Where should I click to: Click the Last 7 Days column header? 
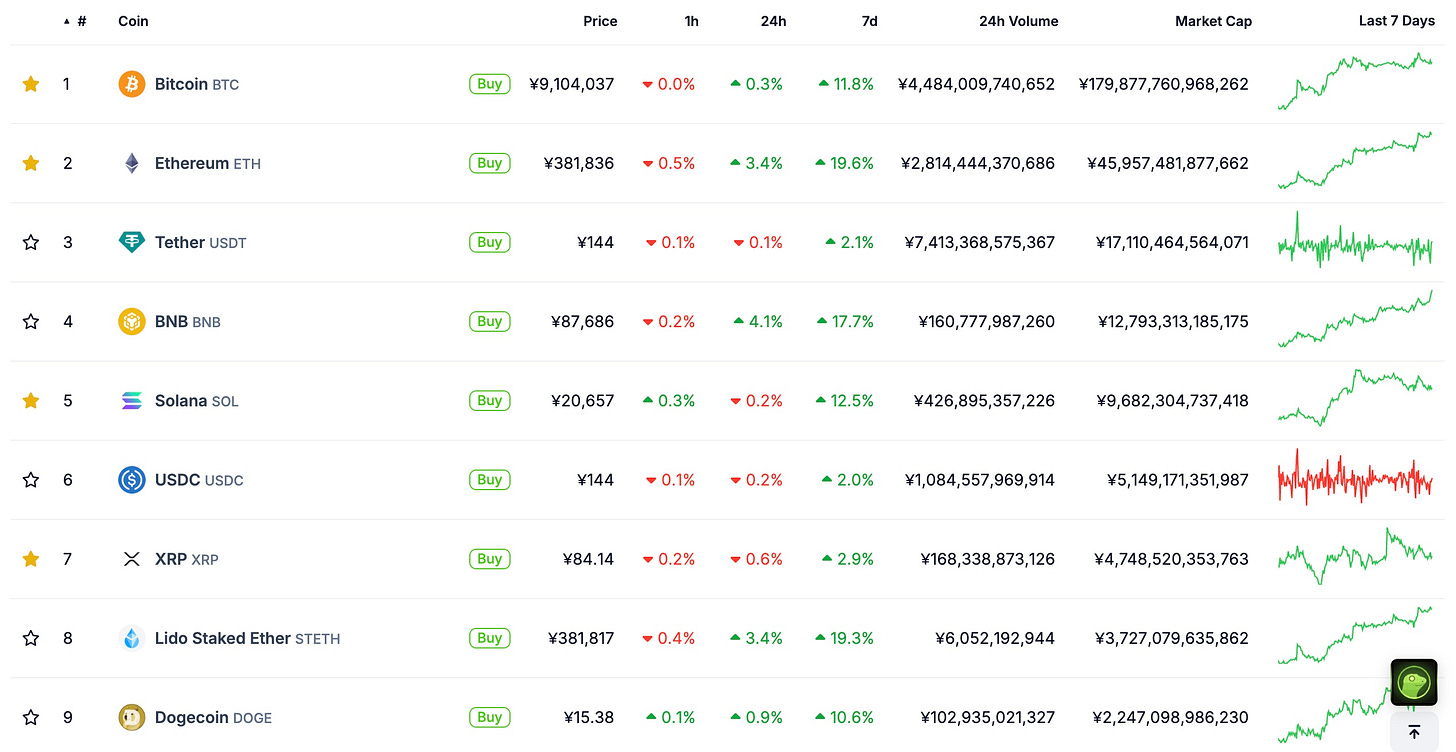1396,21
